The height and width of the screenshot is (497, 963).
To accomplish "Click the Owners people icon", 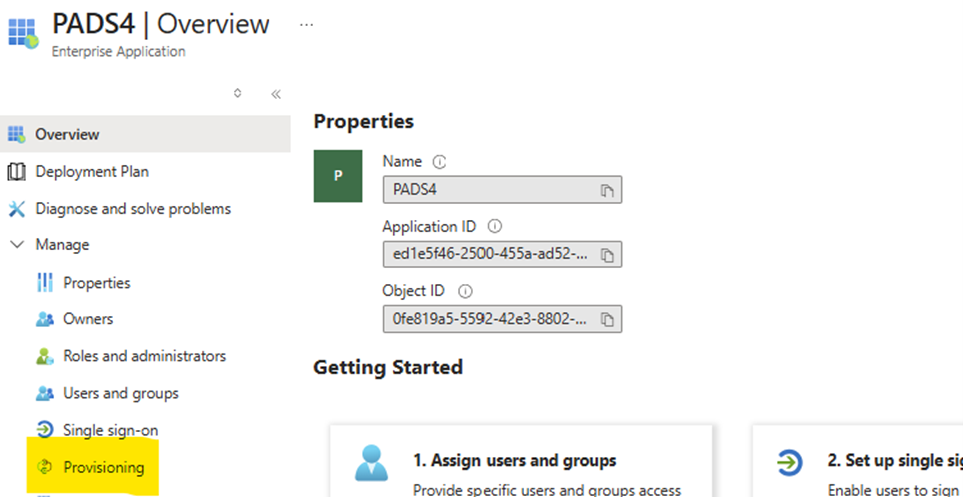I will click(45, 319).
